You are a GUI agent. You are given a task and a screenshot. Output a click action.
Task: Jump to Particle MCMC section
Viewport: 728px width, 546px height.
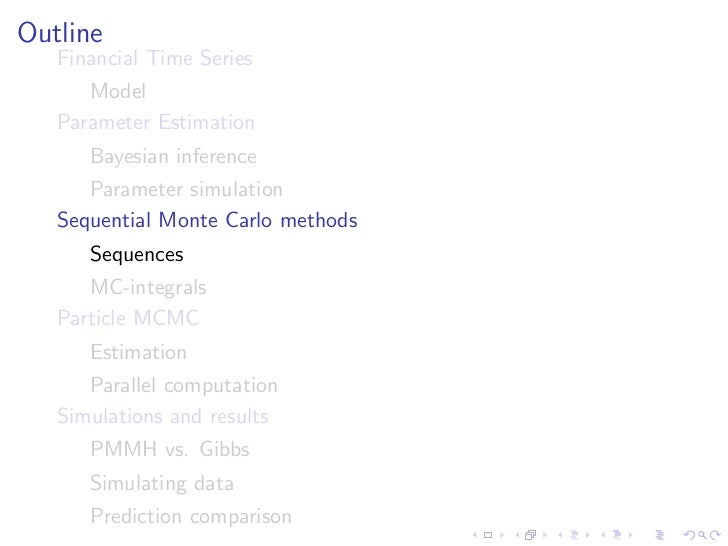[x=128, y=318]
